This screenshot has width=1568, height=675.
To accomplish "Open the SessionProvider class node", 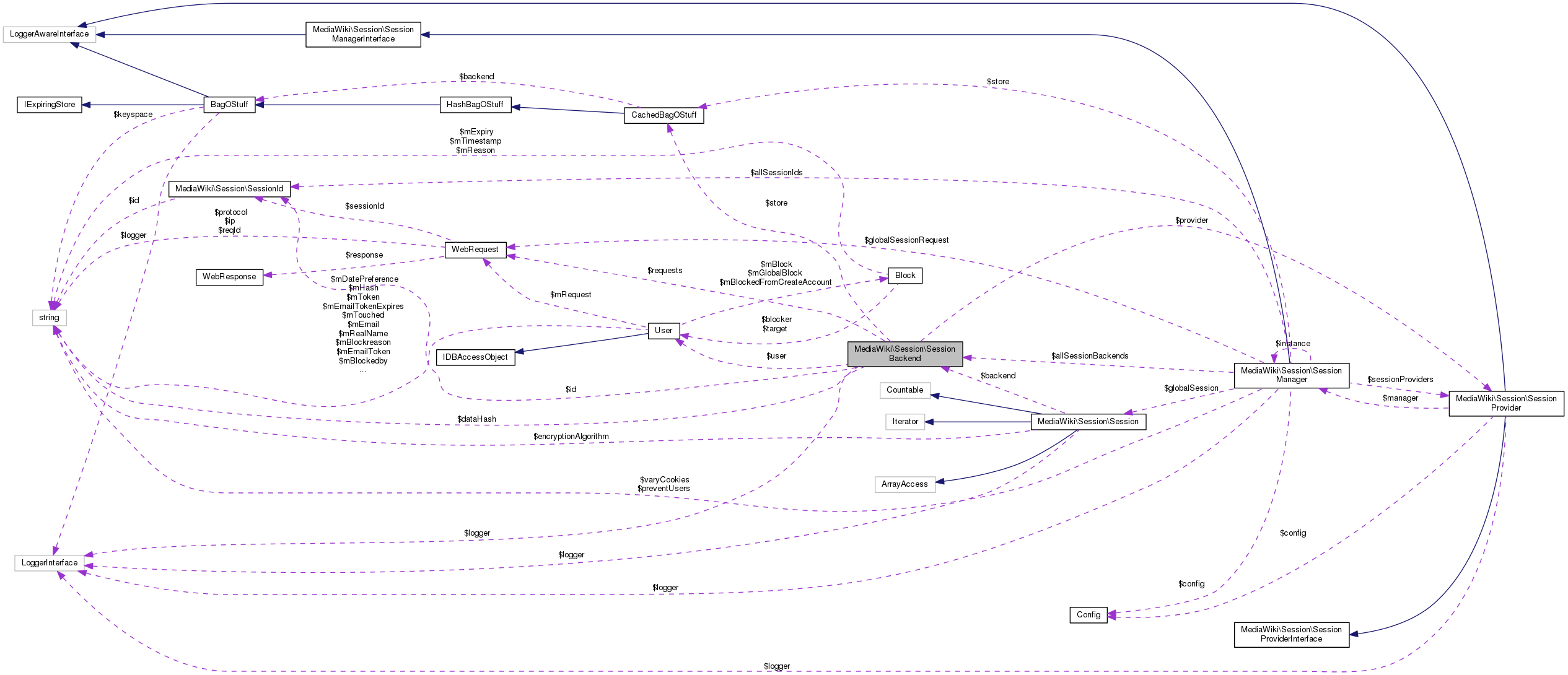I will coord(1506,403).
